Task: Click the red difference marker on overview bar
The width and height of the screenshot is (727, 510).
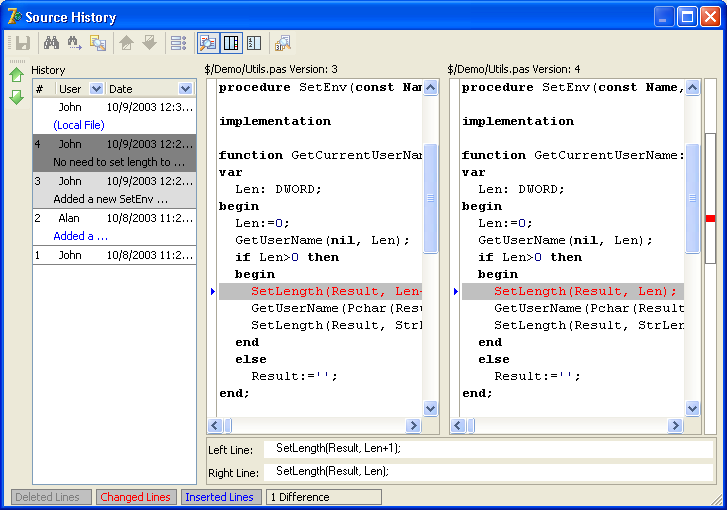Action: click(710, 217)
